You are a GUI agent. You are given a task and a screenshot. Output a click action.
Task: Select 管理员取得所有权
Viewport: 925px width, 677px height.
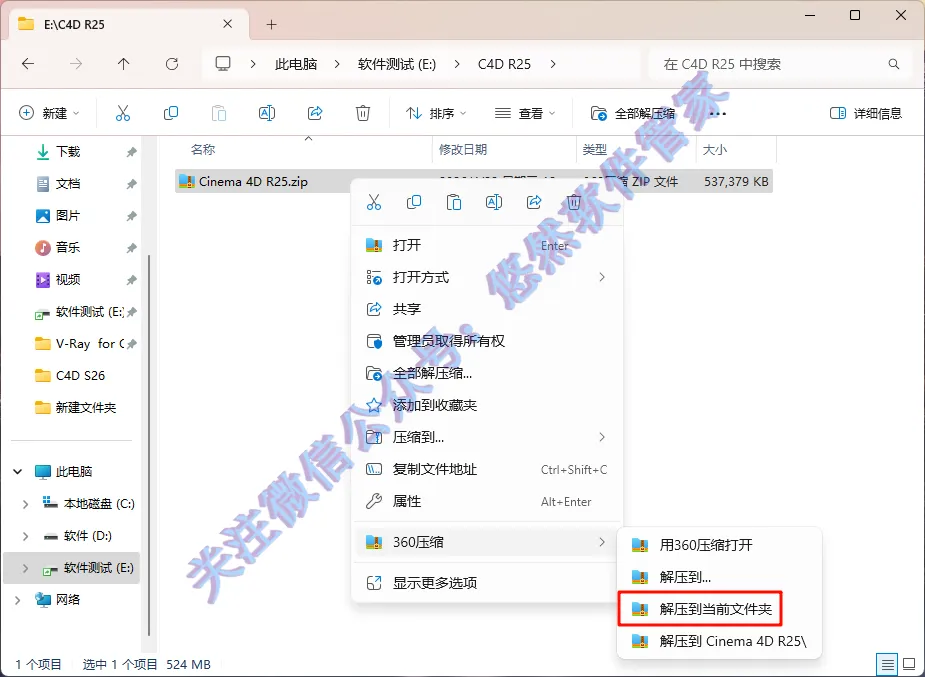click(487, 341)
